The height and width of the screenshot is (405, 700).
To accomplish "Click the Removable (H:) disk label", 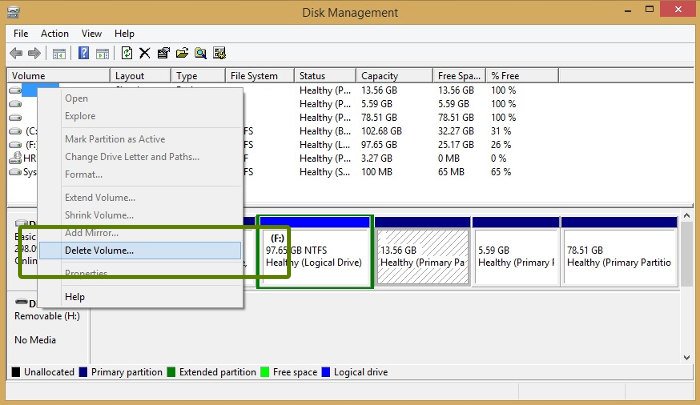I will pos(47,316).
